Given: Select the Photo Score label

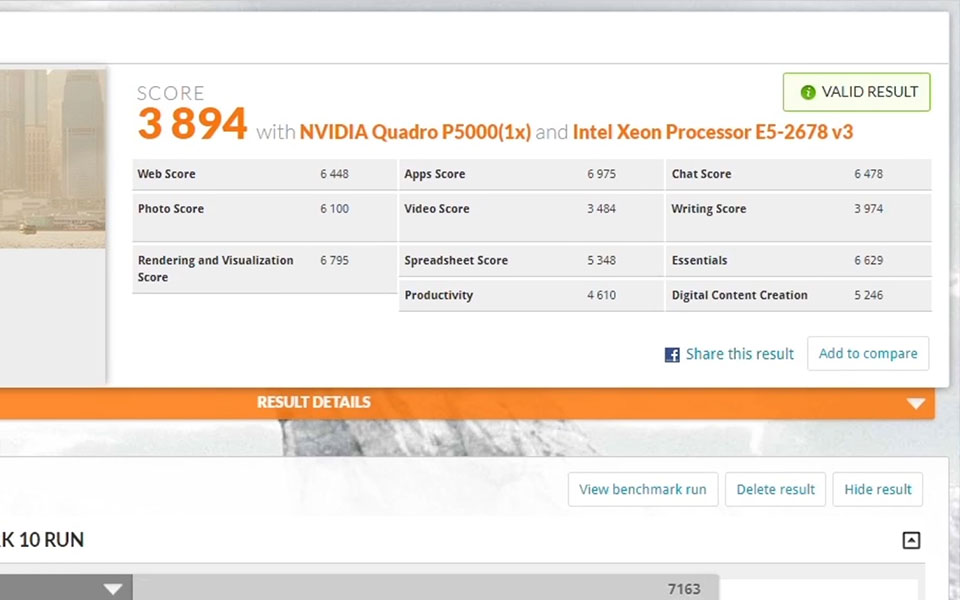Looking at the screenshot, I should [171, 209].
